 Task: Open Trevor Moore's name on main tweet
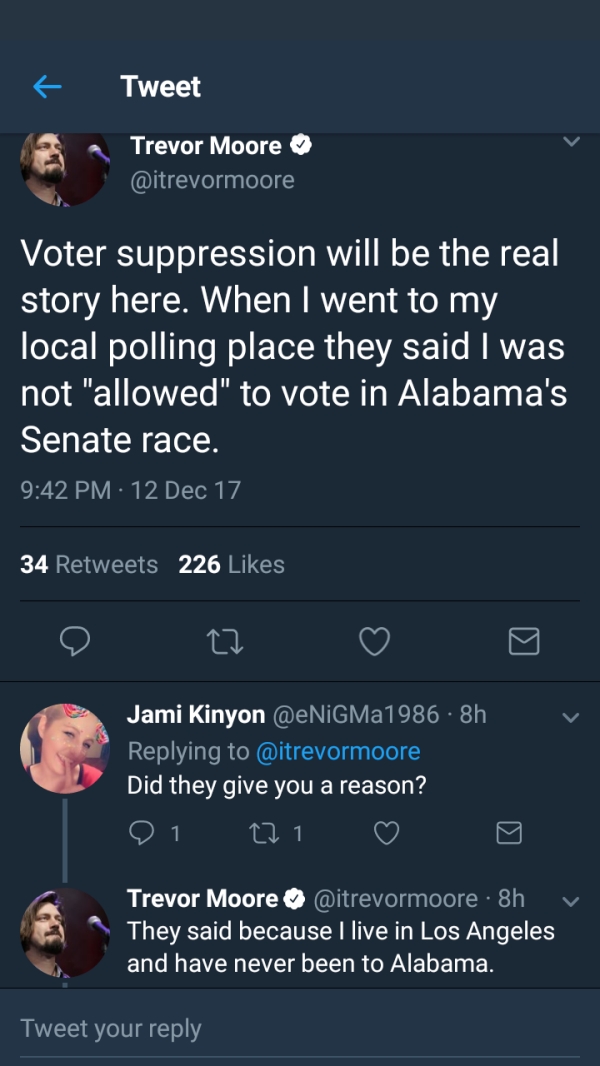click(206, 146)
